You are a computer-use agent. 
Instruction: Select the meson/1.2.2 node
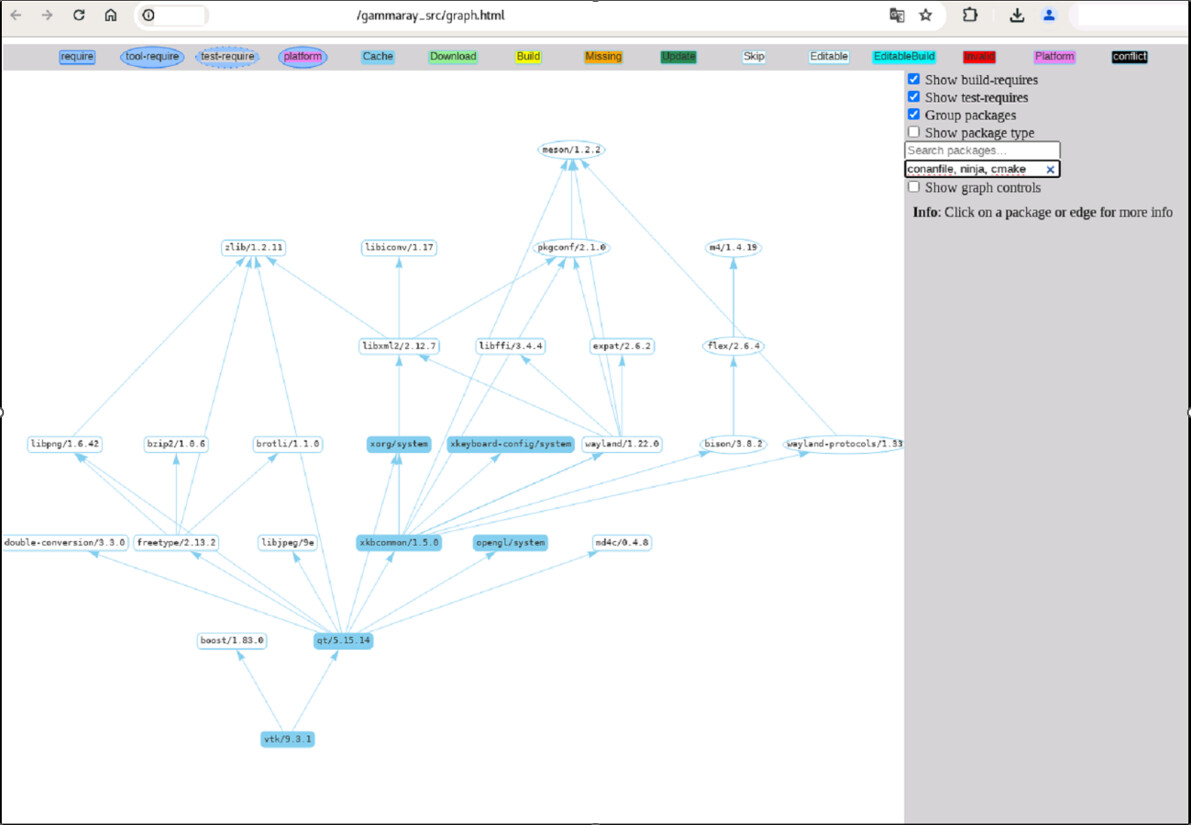pos(571,150)
